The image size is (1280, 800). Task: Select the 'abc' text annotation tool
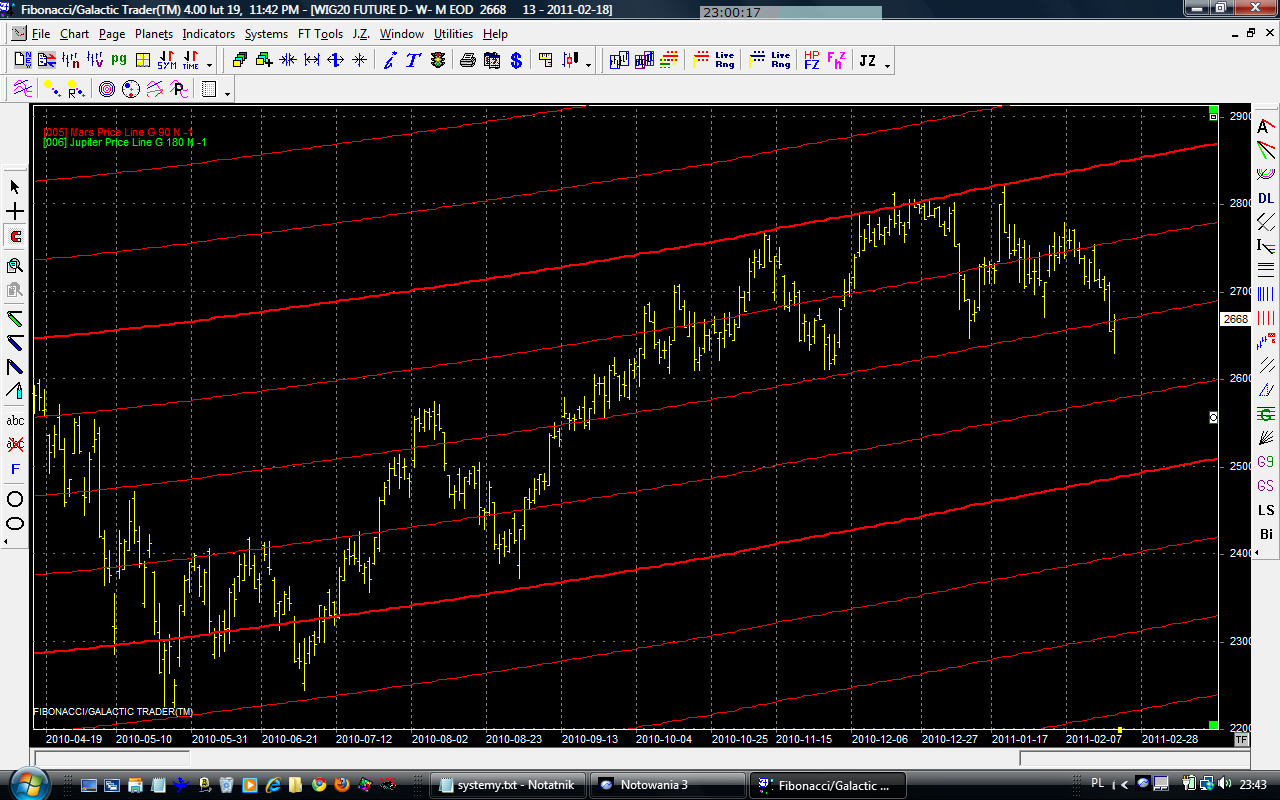point(15,420)
